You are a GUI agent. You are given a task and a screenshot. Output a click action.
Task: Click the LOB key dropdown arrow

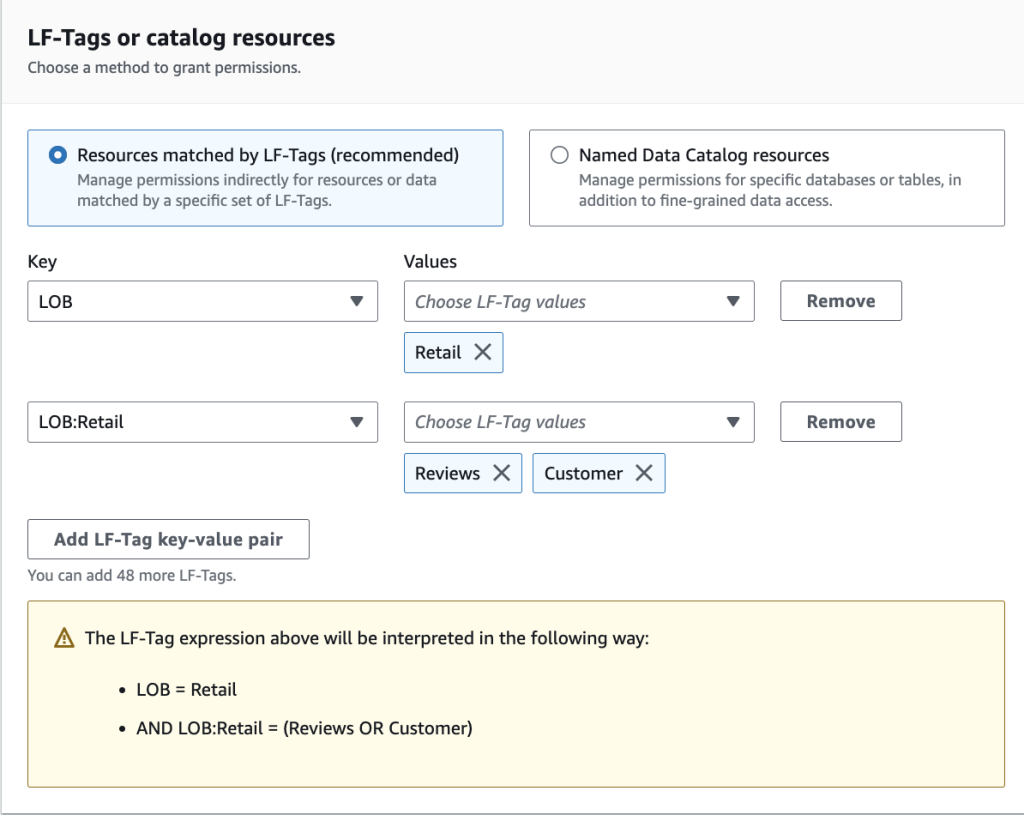tap(357, 301)
